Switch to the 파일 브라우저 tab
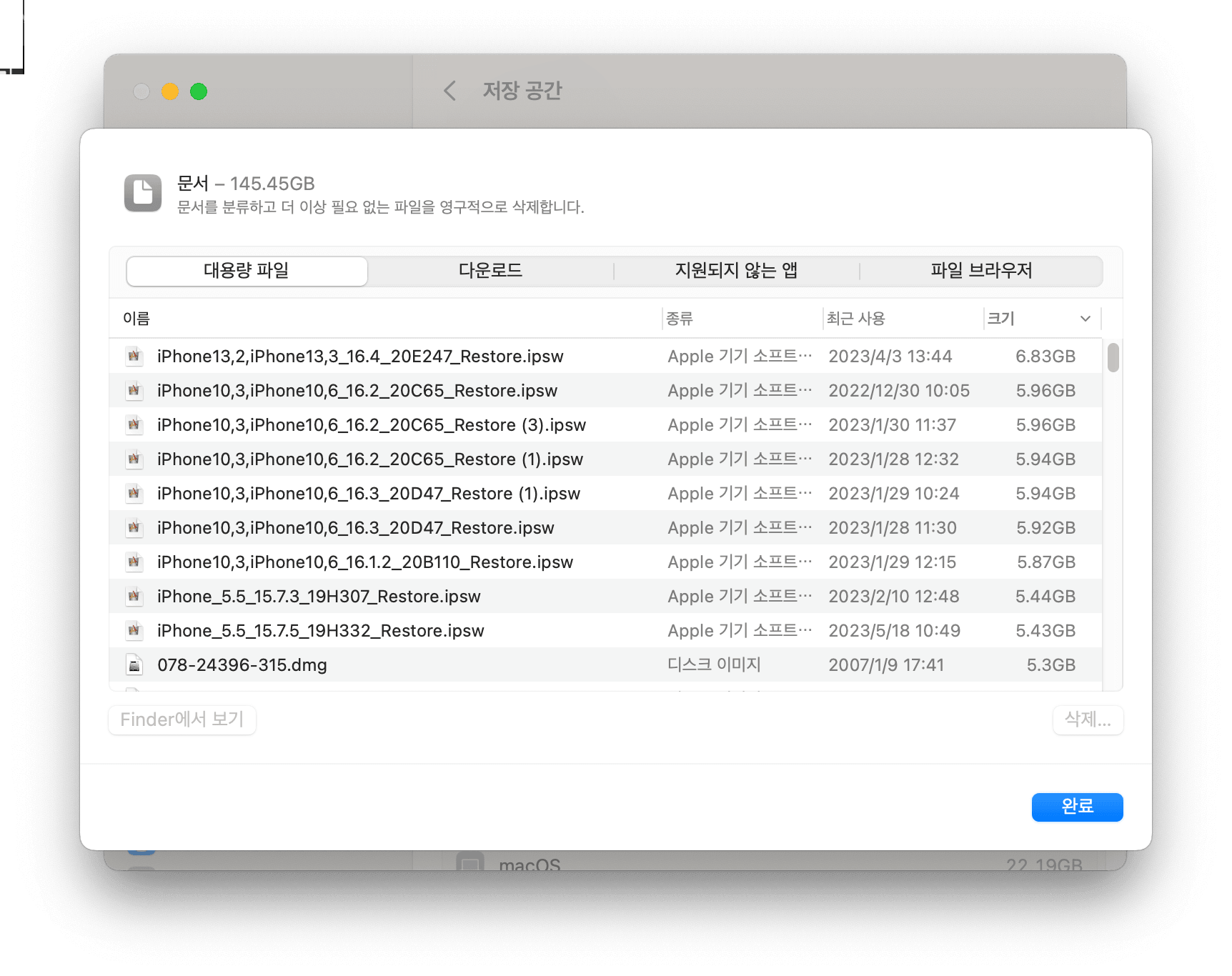Image resolution: width=1232 pixels, height=976 pixels. coord(981,271)
